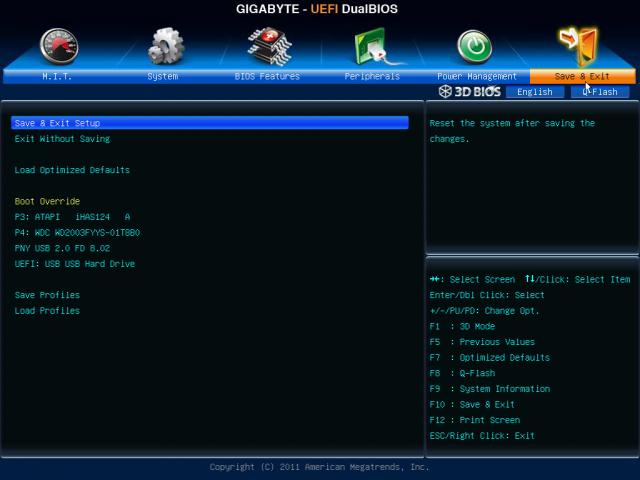640x480 pixels.
Task: Switch to the System tab
Action: coord(162,76)
